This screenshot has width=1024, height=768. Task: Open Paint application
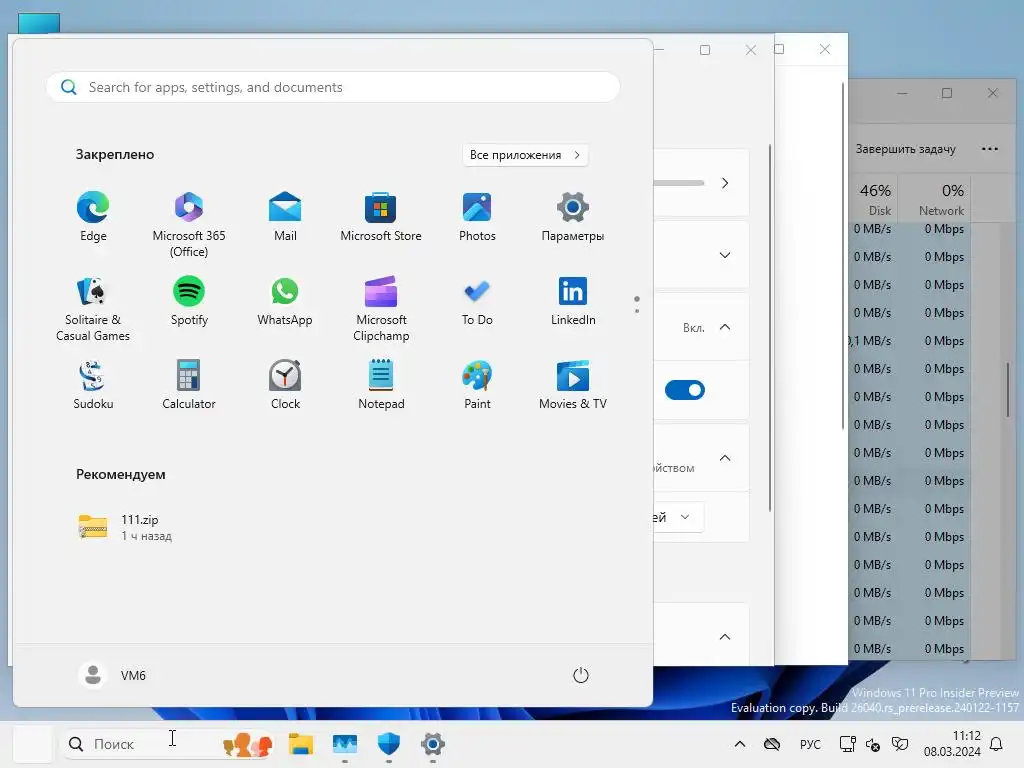[x=477, y=385]
